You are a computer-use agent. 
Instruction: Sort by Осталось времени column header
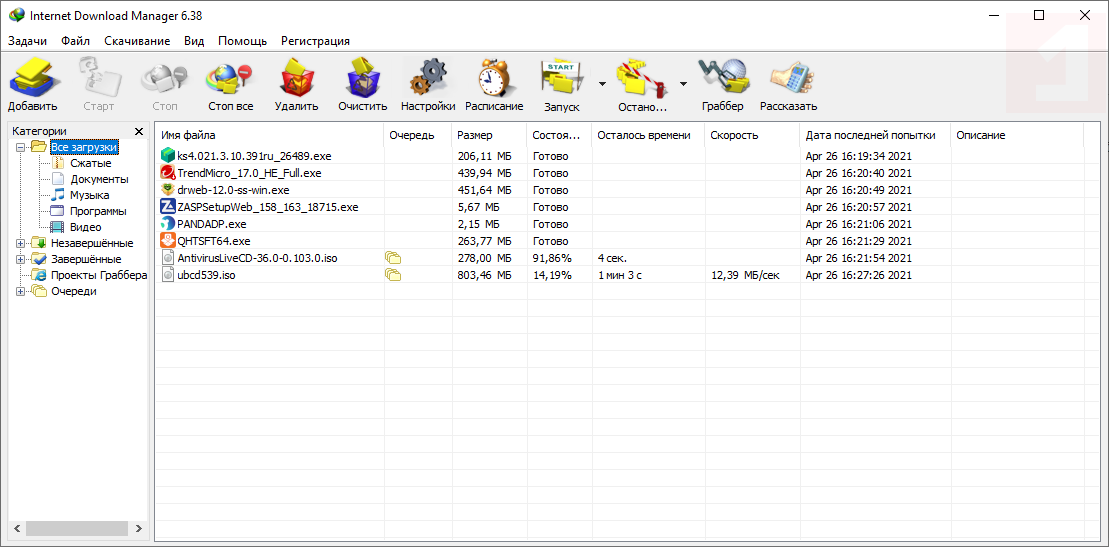click(648, 135)
